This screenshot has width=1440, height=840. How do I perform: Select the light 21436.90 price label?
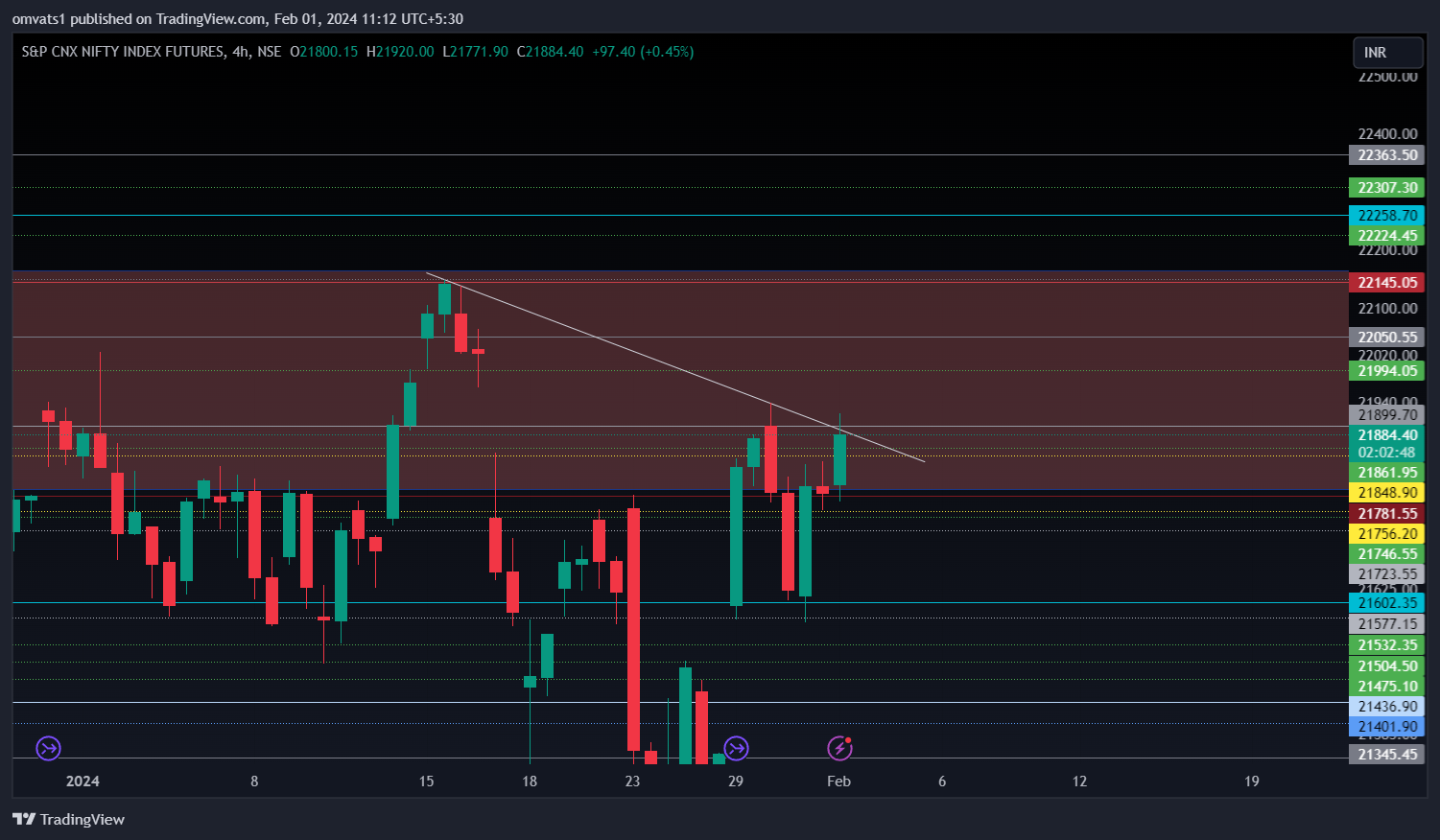tap(1387, 707)
